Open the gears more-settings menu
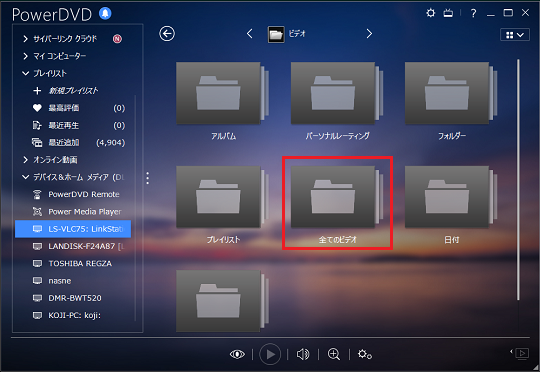Screen dimensions: 540x372 [x=364, y=354]
